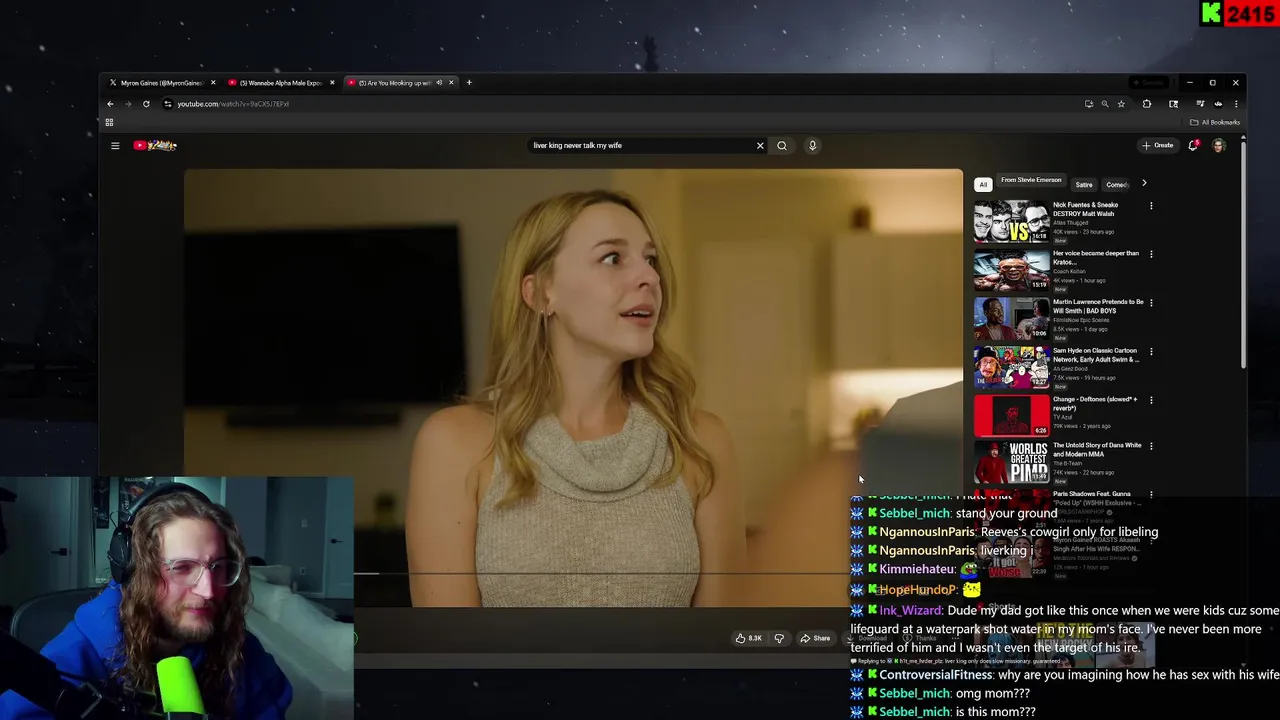This screenshot has height=720, width=1280.
Task: Like the video with thumbs up
Action: click(x=749, y=638)
